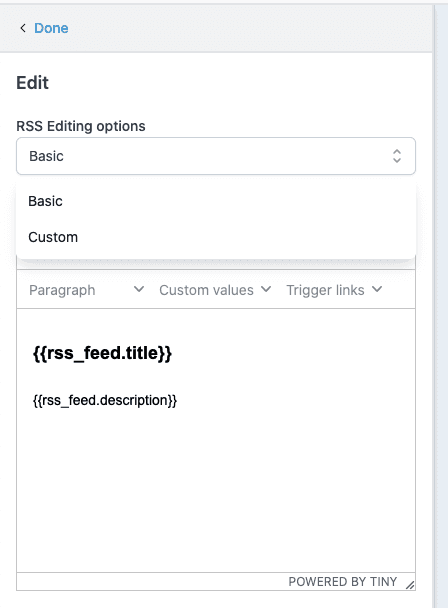Click the Done link
The height and width of the screenshot is (608, 448).
coord(51,28)
